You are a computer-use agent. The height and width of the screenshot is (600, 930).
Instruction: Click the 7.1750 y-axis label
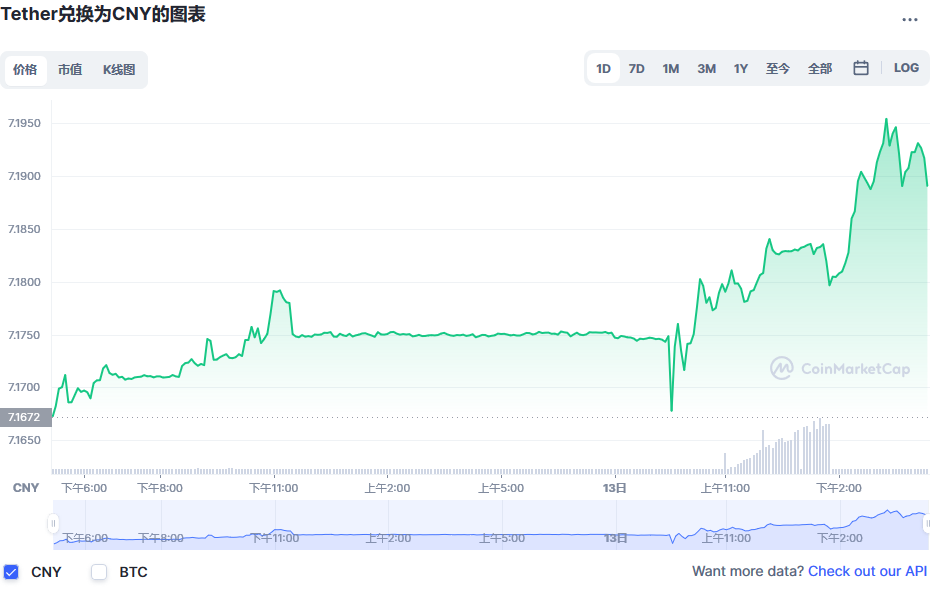point(24,335)
